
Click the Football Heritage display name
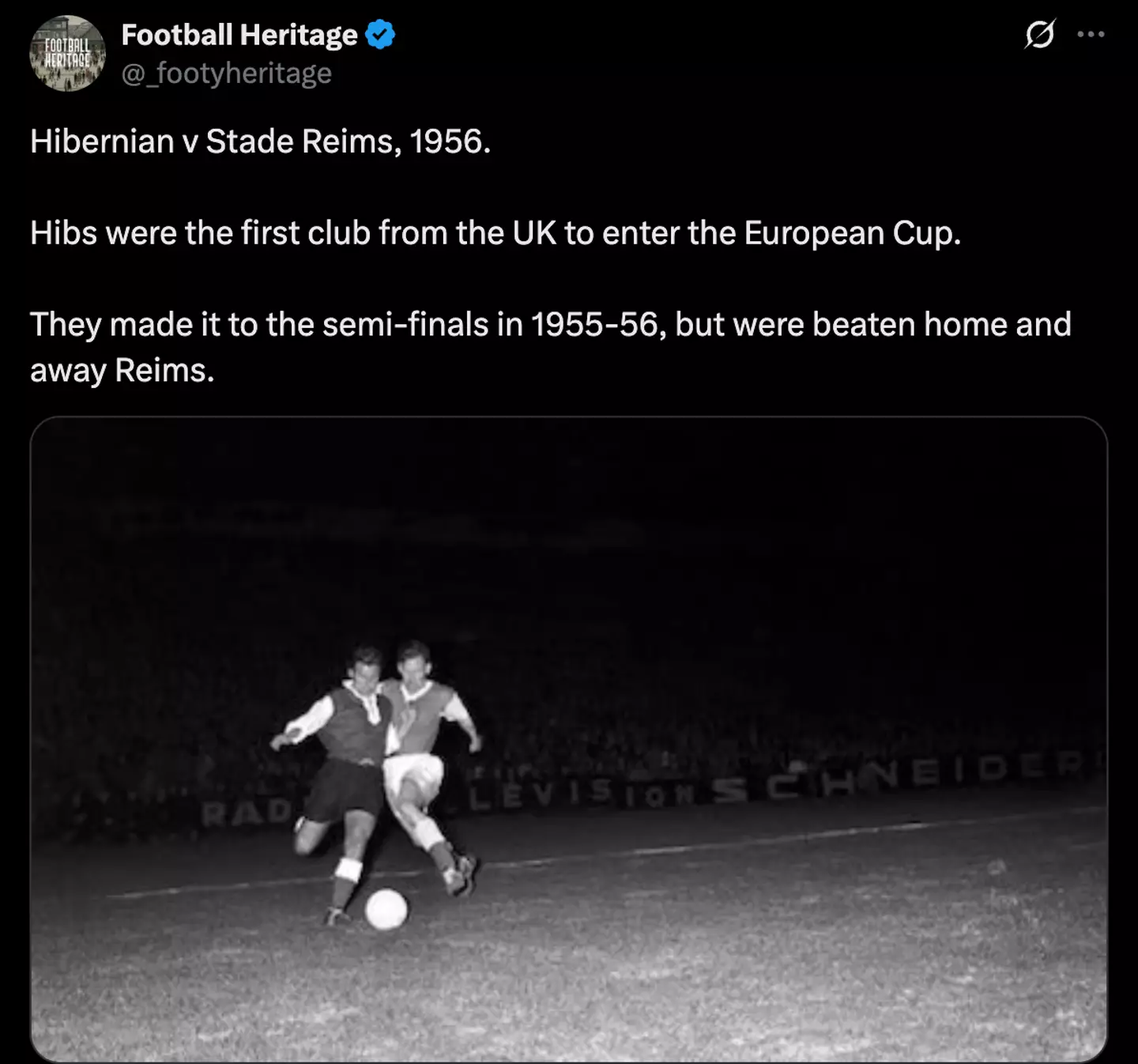click(x=239, y=35)
